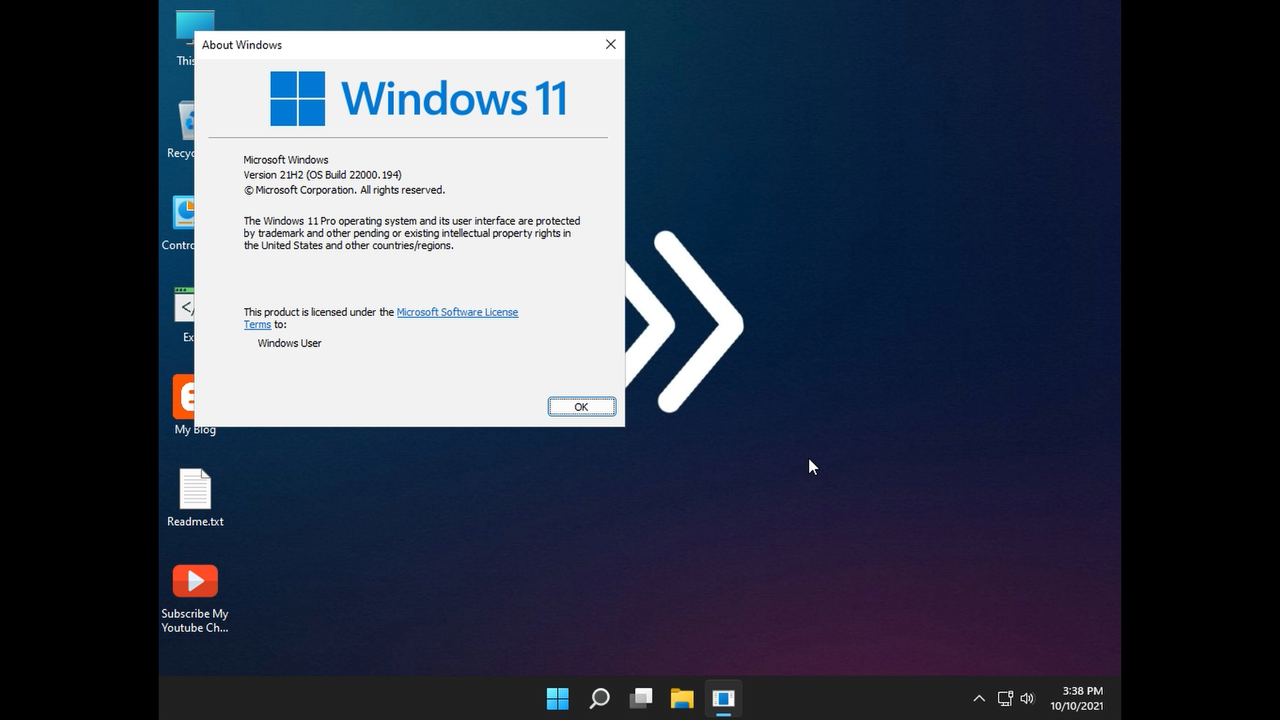Click the "Windows User" licensee text

coord(289,343)
